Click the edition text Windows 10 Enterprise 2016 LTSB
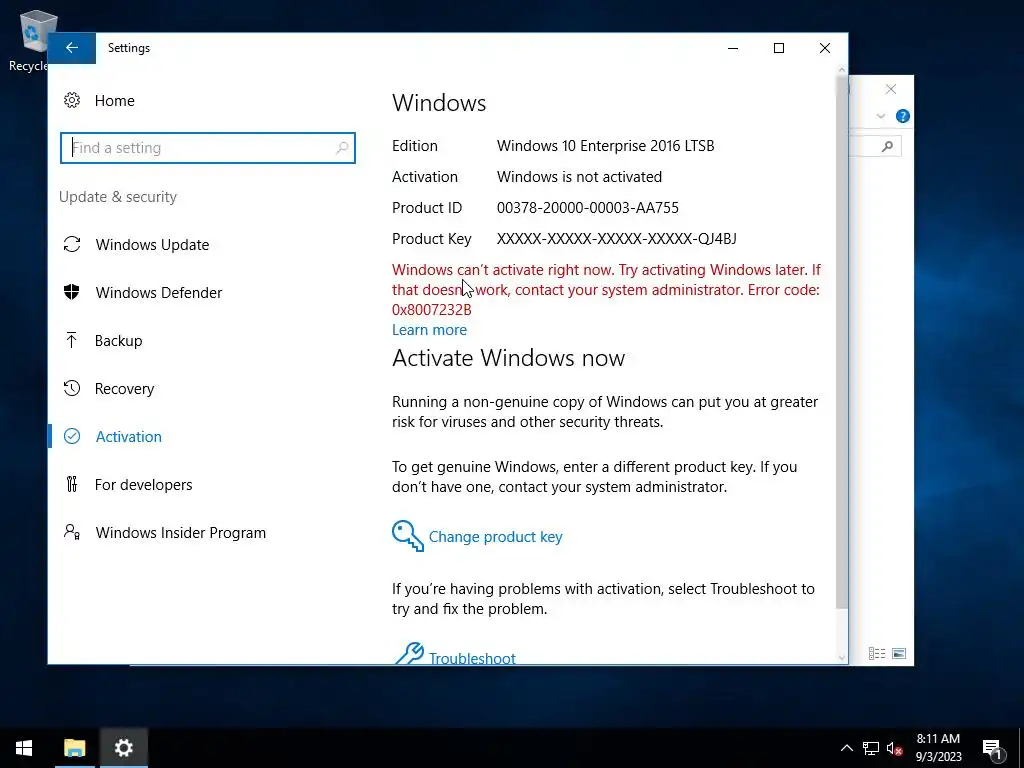The width and height of the screenshot is (1024, 768). click(605, 146)
